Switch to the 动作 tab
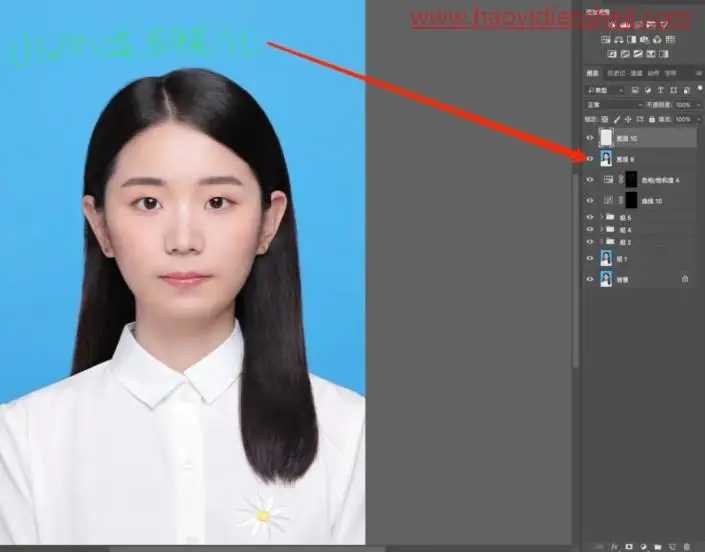The image size is (705, 552). 654,73
